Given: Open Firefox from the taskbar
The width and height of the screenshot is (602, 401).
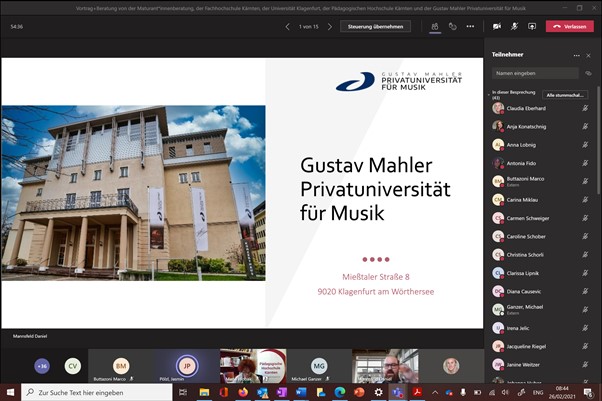Looking at the screenshot, I should click(x=243, y=392).
